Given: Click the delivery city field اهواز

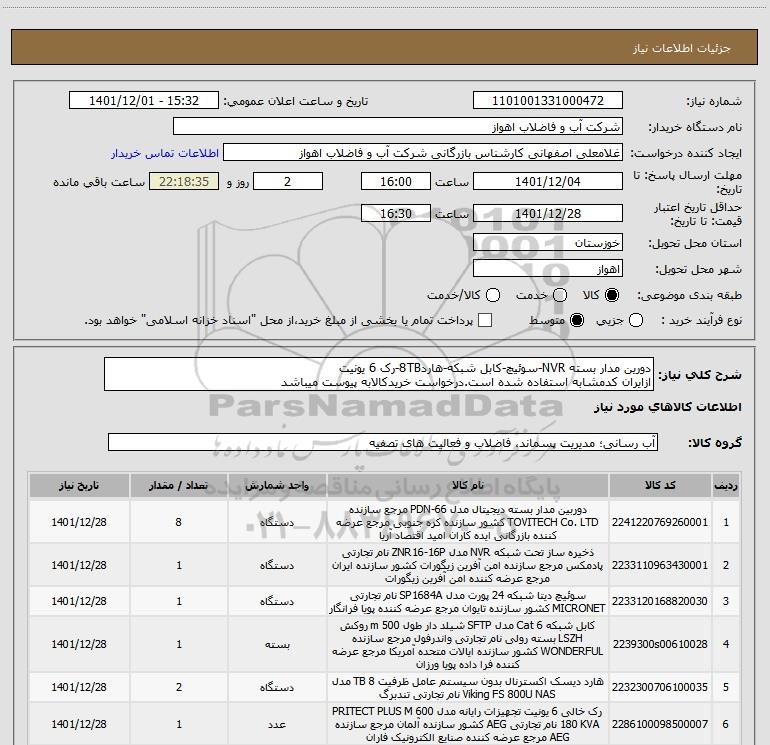Looking at the screenshot, I should click(548, 269).
